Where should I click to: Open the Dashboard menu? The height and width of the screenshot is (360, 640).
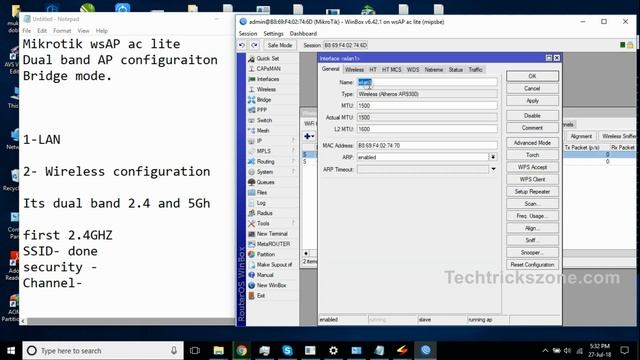point(303,33)
